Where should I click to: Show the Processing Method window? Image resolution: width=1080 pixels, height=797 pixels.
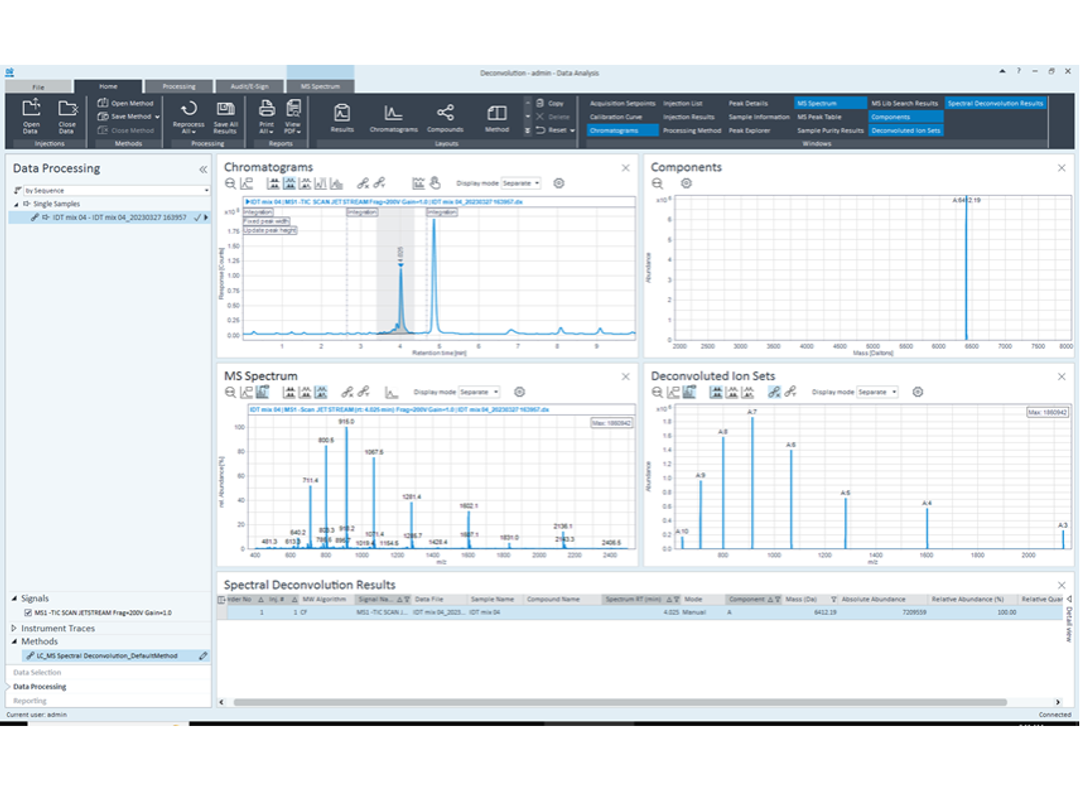tap(692, 130)
